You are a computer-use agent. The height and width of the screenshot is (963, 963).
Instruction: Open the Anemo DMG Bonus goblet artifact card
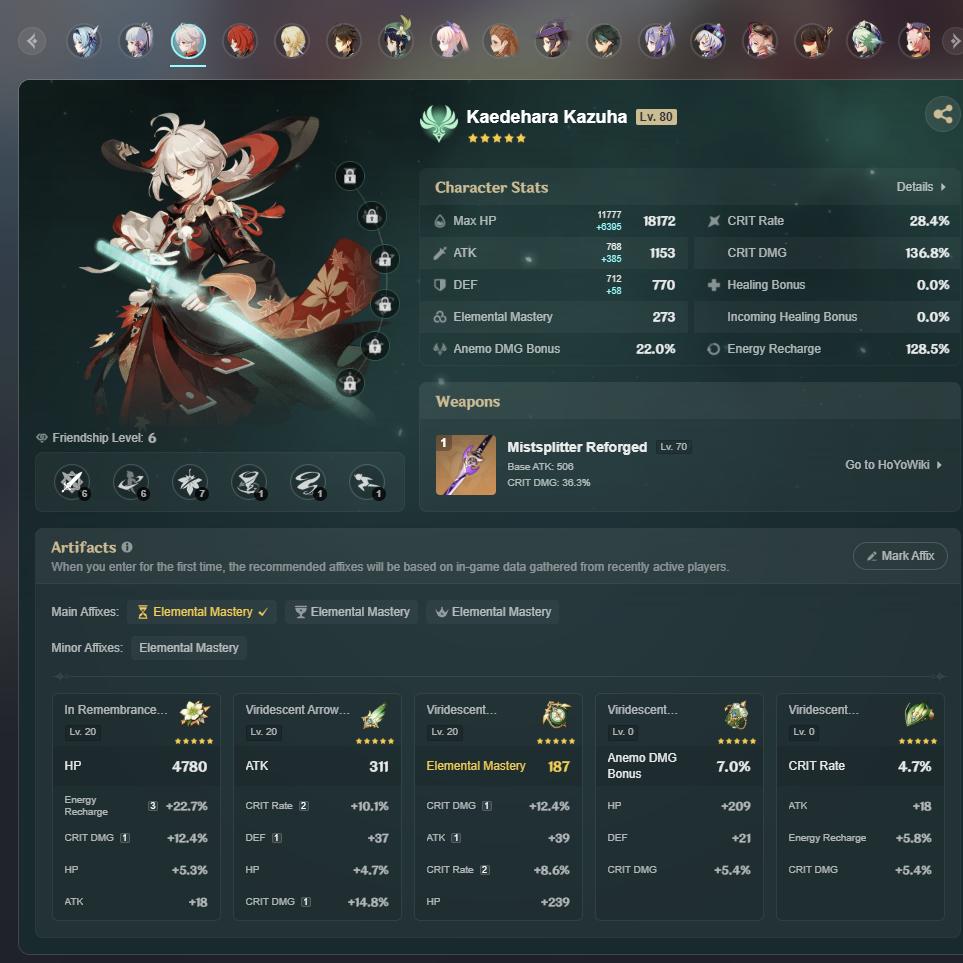(679, 806)
